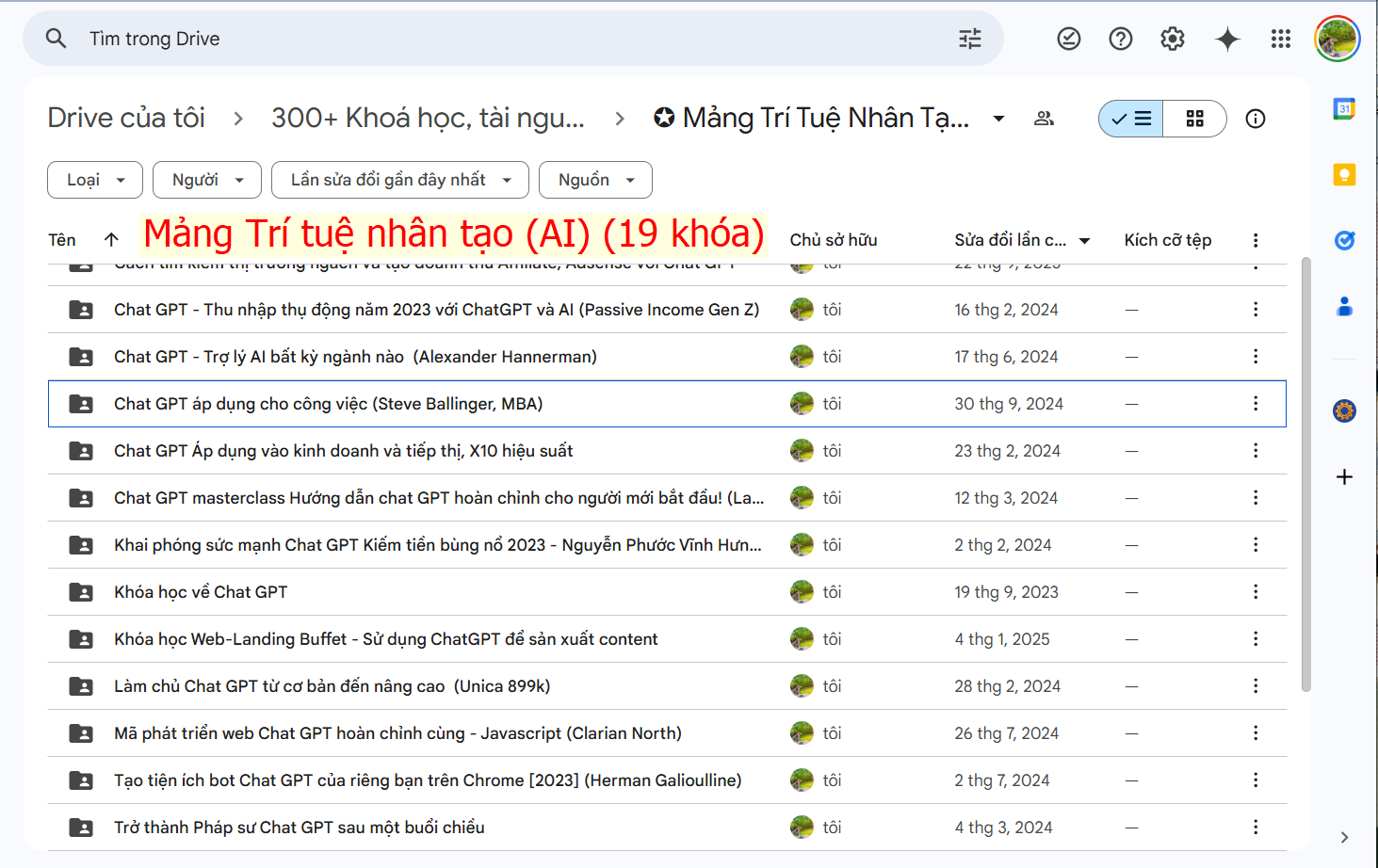Select Mã phát triển web Chat GPT folder
1378x868 pixels.
tap(397, 733)
